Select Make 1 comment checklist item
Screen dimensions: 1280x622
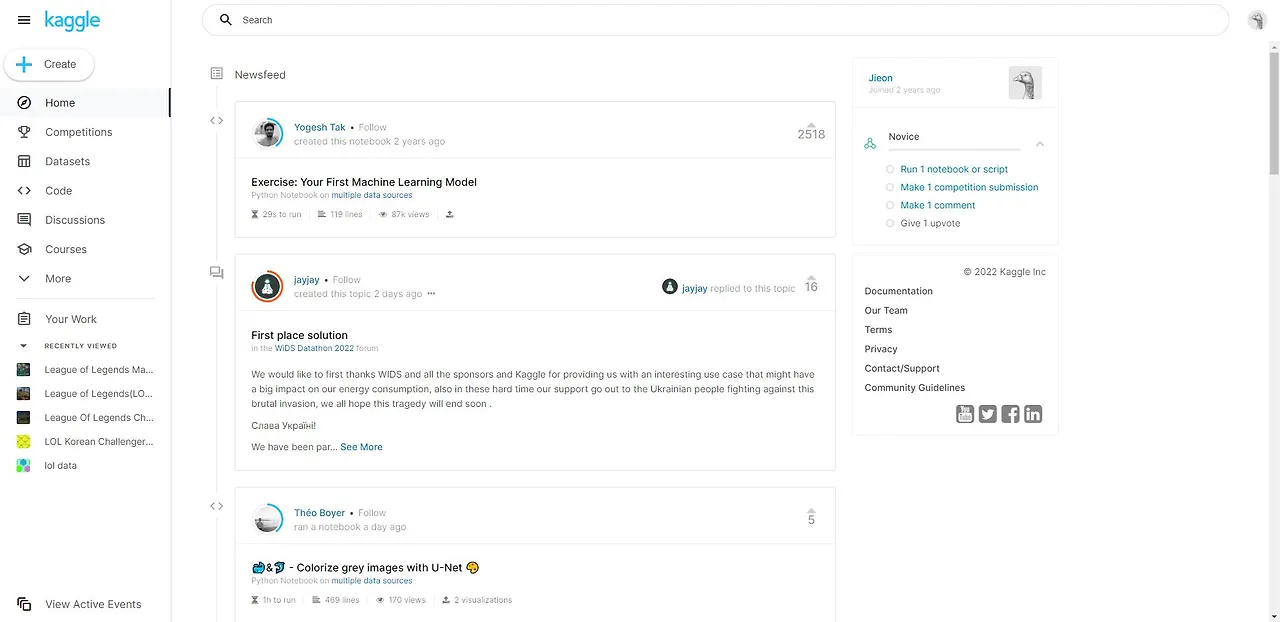point(938,205)
